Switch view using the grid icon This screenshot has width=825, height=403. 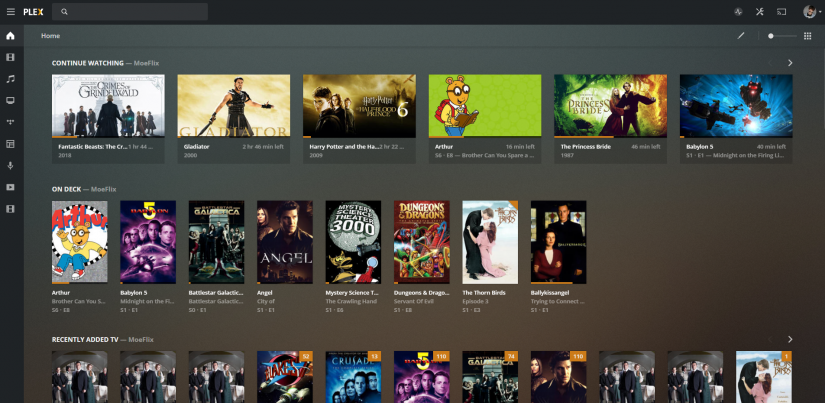coord(808,36)
